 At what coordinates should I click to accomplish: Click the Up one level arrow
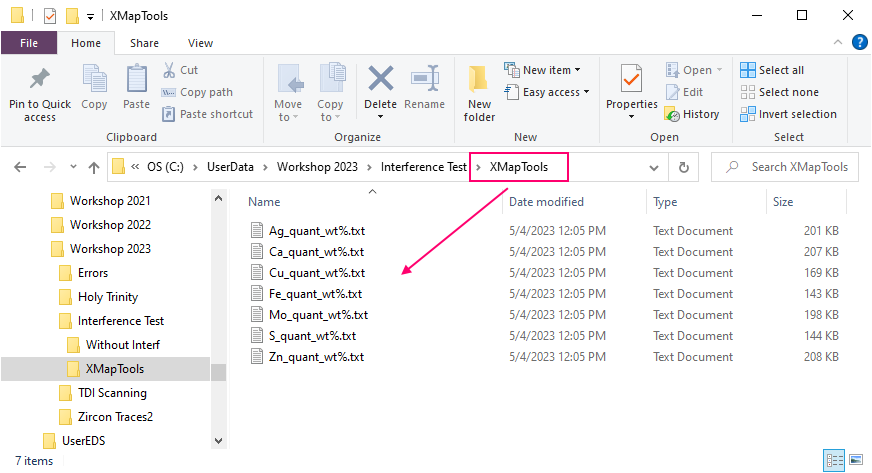[x=94, y=167]
